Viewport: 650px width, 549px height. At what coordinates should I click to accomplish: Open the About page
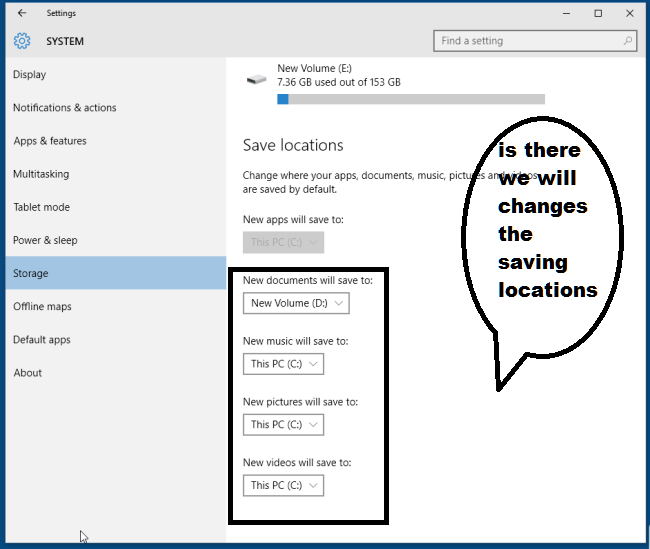click(116, 373)
